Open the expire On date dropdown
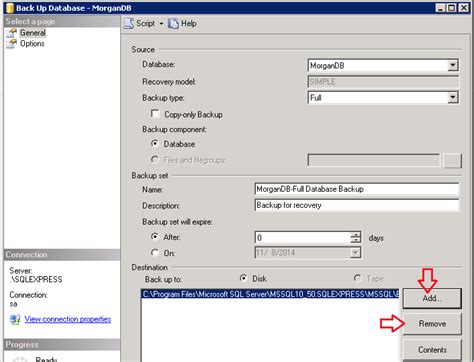 [x=356, y=253]
